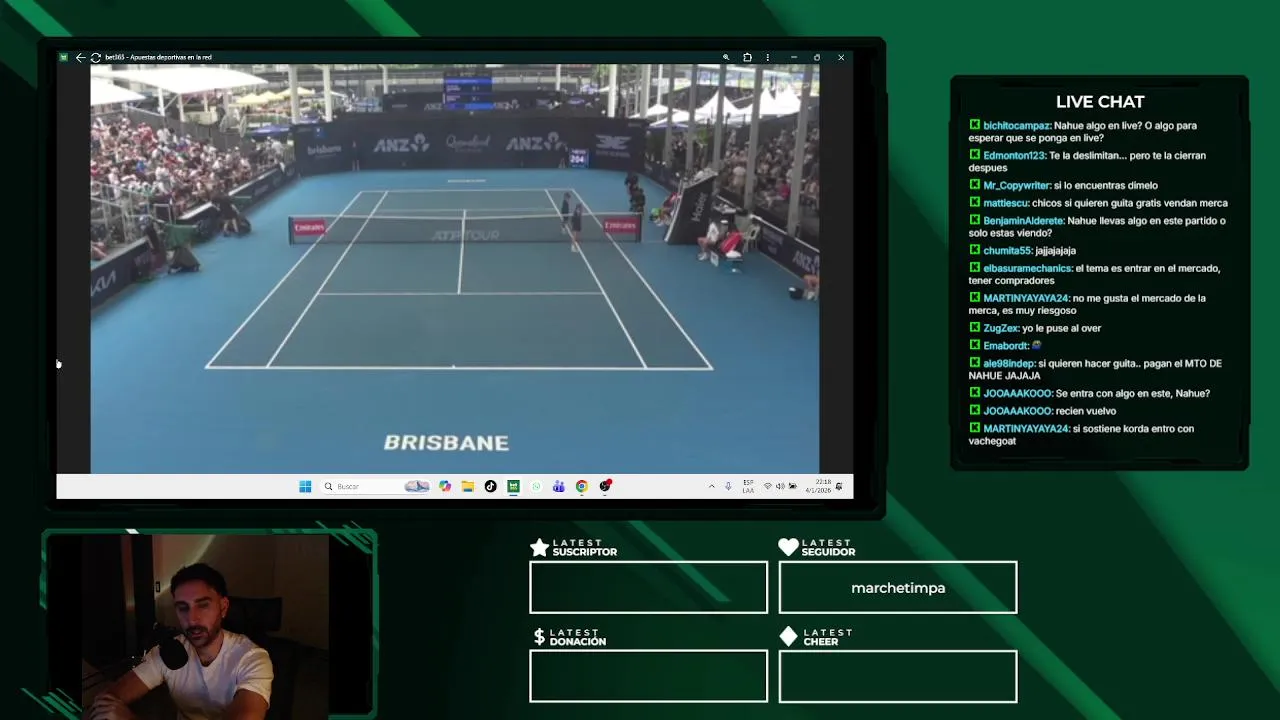Reload the bet365 page
Screen dimensions: 1280x720
tap(95, 57)
